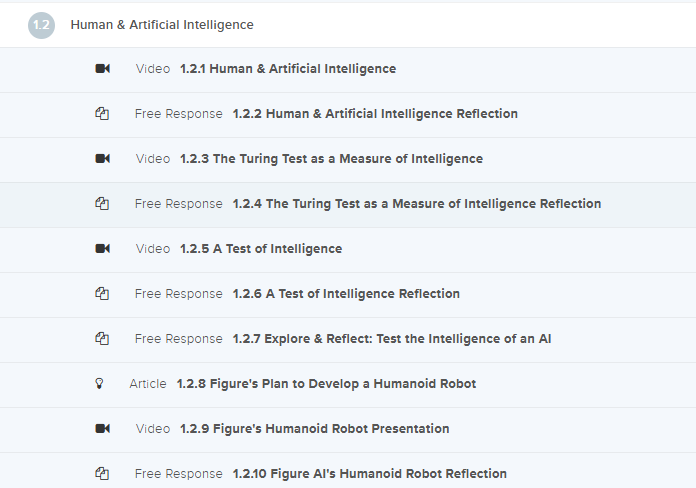The height and width of the screenshot is (488, 696).
Task: Open 1.2.3 The Turing Test video
Action: pos(331,159)
